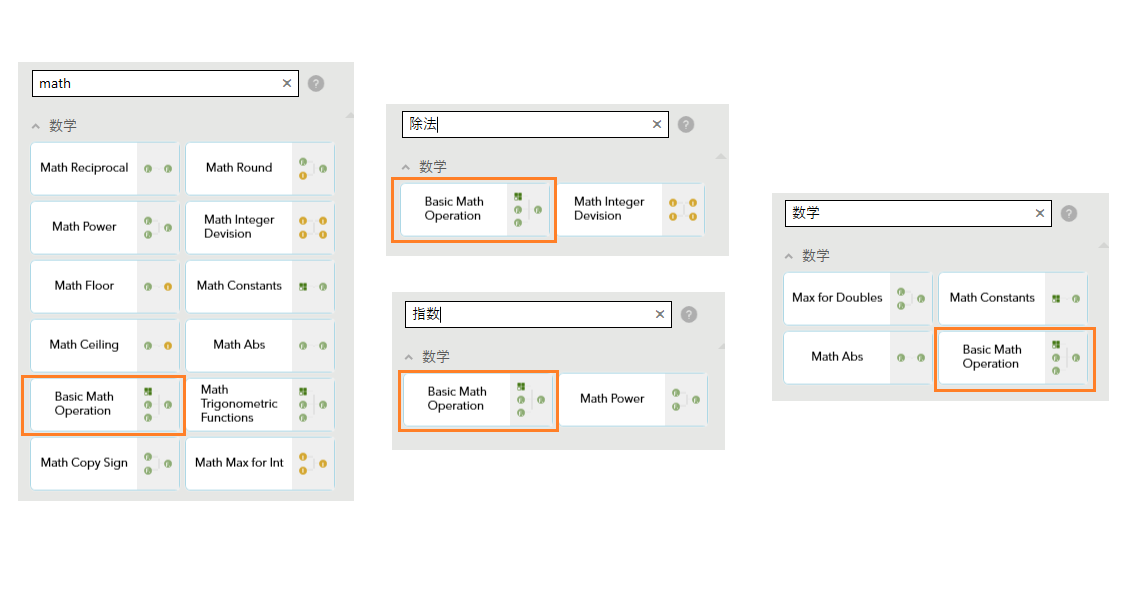
Task: Select Math Trigonometric Functions node
Action: point(239,404)
